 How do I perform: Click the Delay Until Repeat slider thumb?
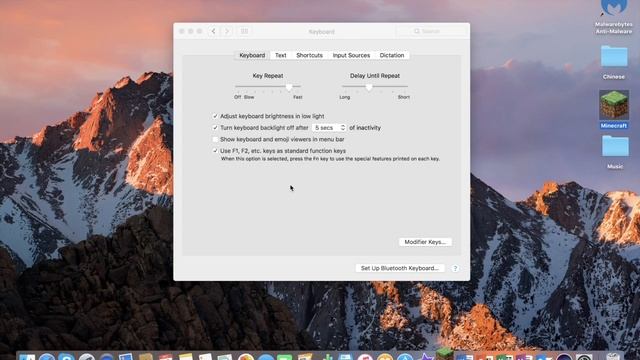click(369, 87)
